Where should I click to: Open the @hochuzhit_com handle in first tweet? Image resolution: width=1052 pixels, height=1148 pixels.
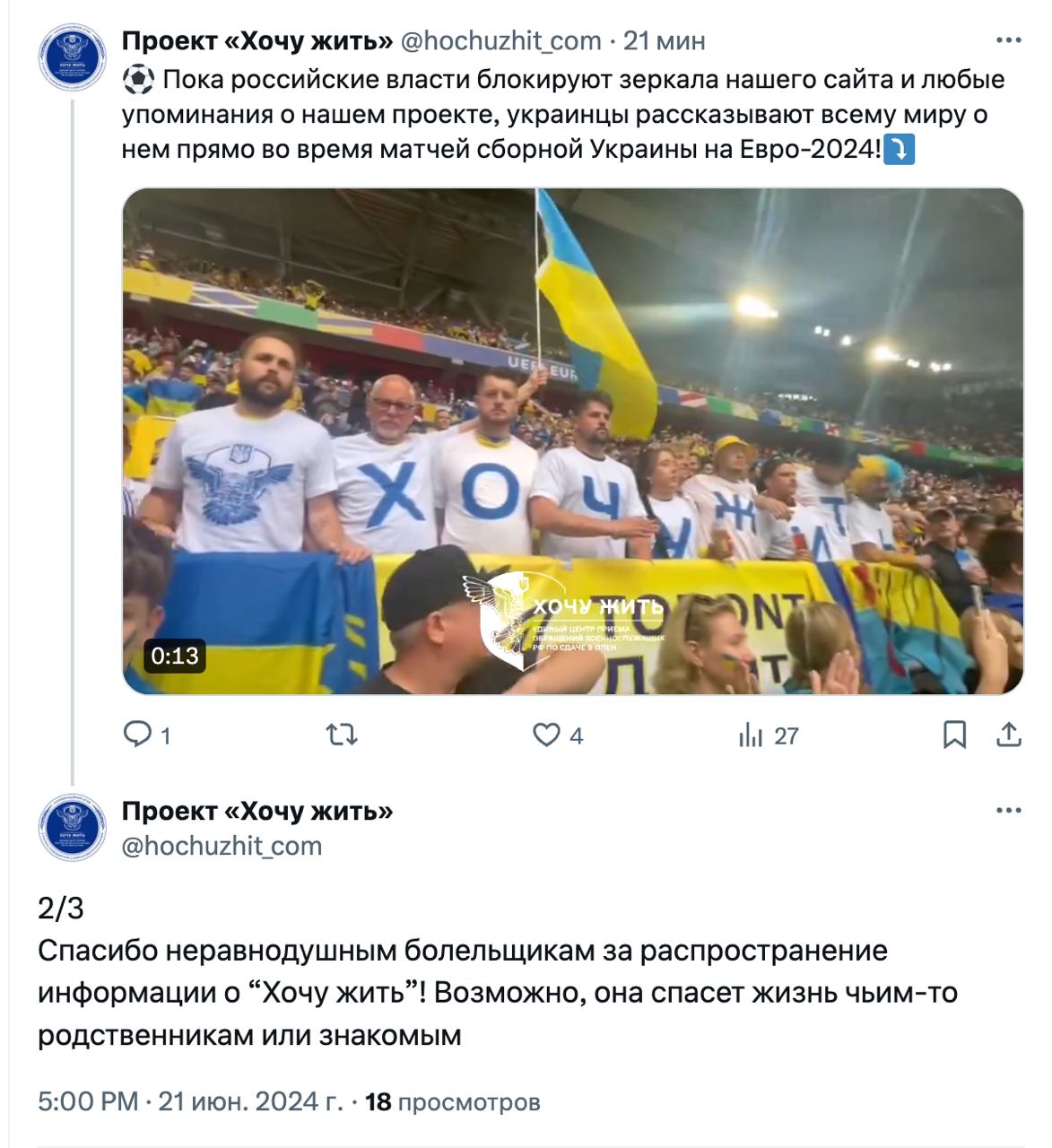(x=500, y=41)
